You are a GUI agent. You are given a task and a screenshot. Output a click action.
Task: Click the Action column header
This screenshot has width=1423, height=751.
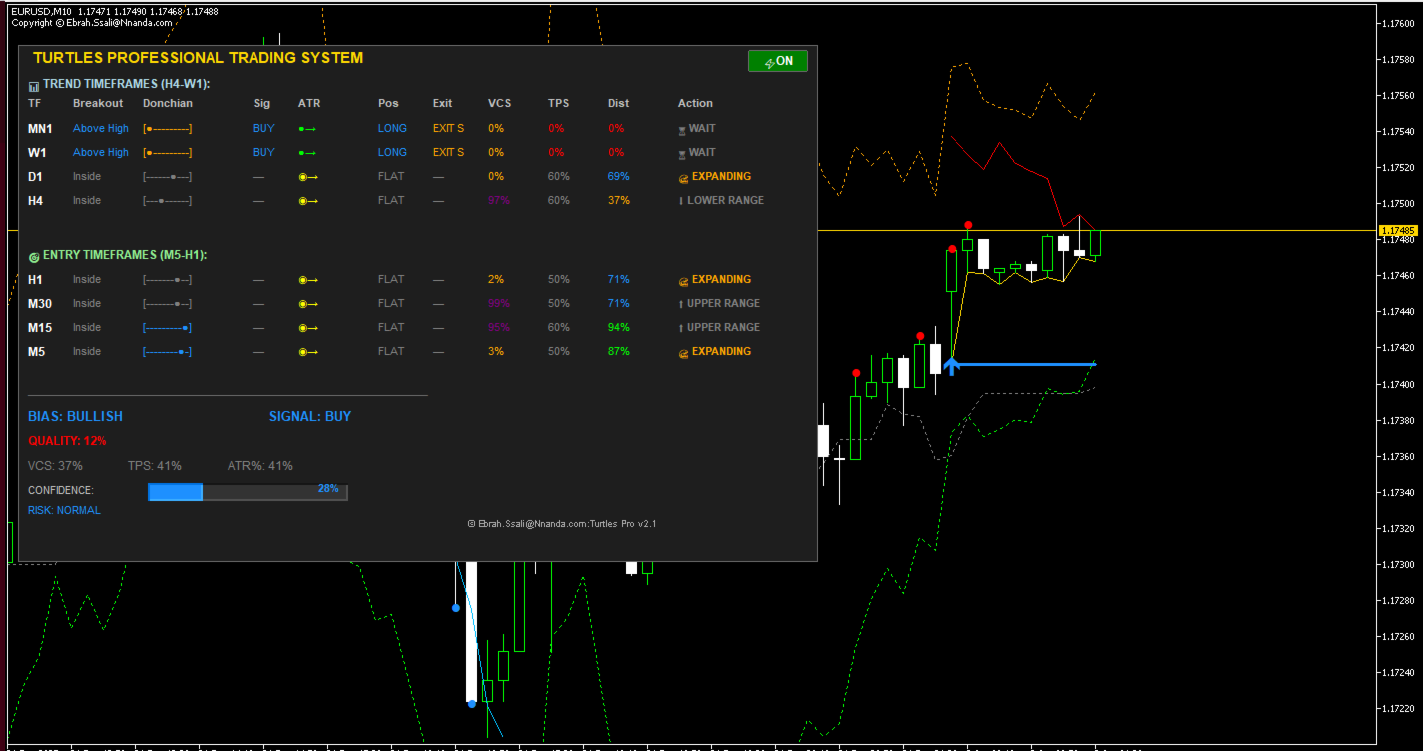pos(695,103)
